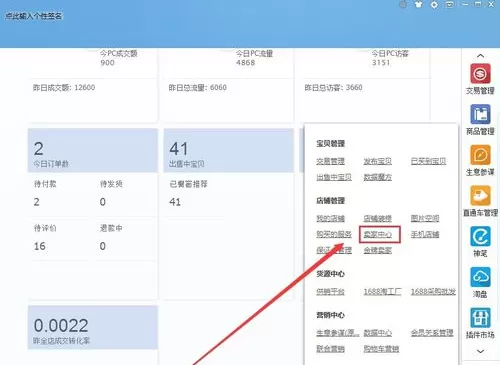Open the 淘盘 cloud icon

click(480, 277)
